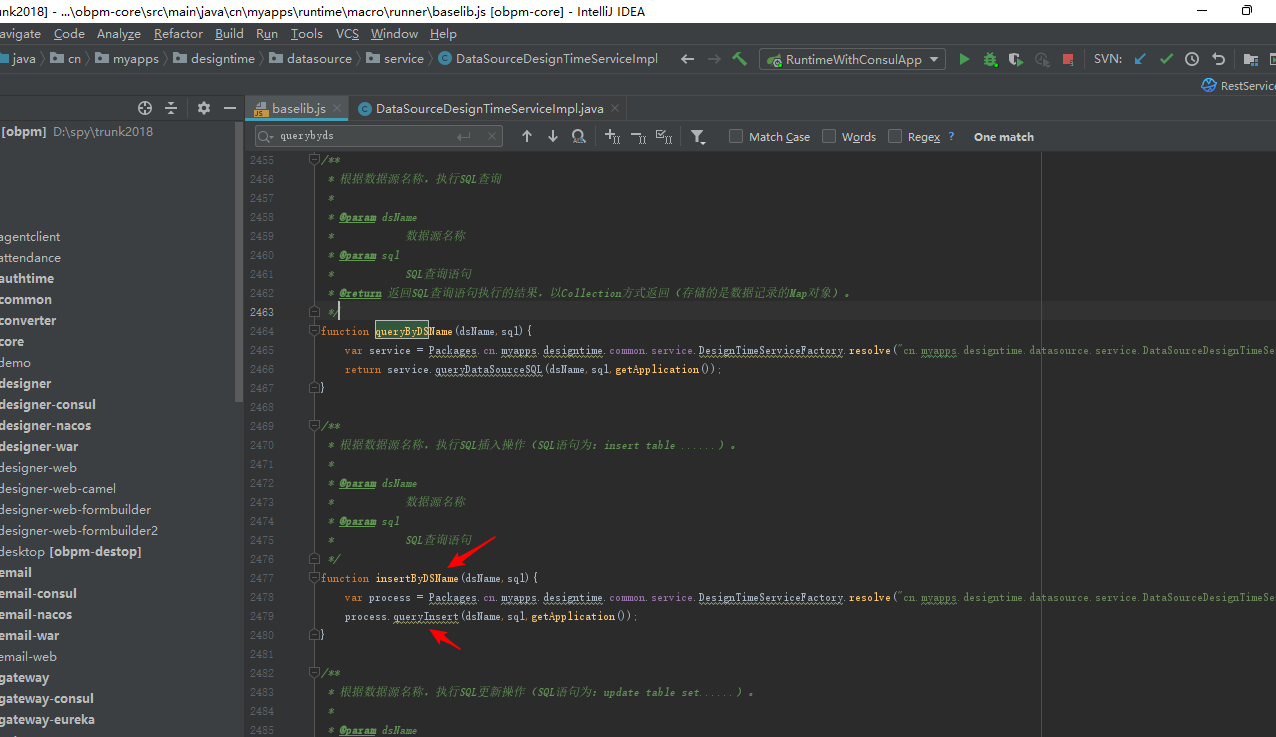Collapse all in project panel
This screenshot has height=737, width=1276.
[171, 108]
